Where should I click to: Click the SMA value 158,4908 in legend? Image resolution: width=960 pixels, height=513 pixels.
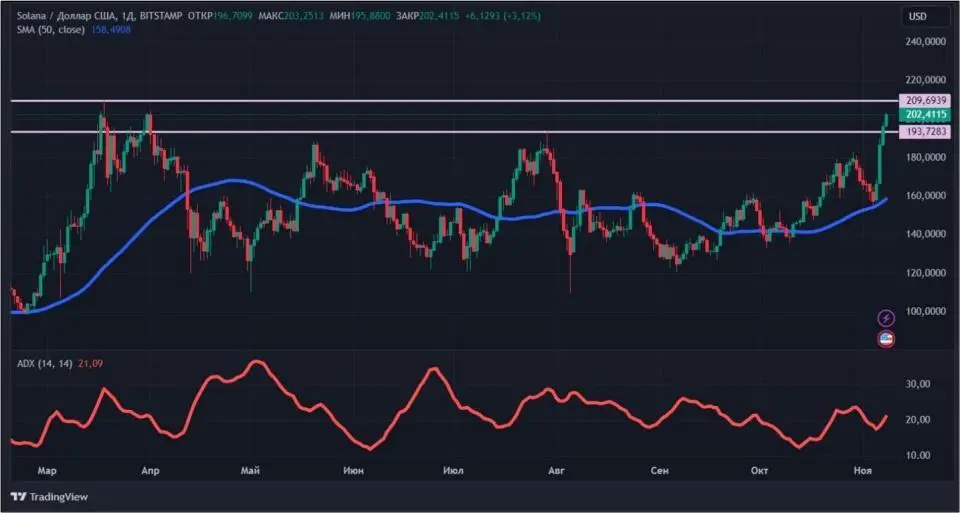111,30
